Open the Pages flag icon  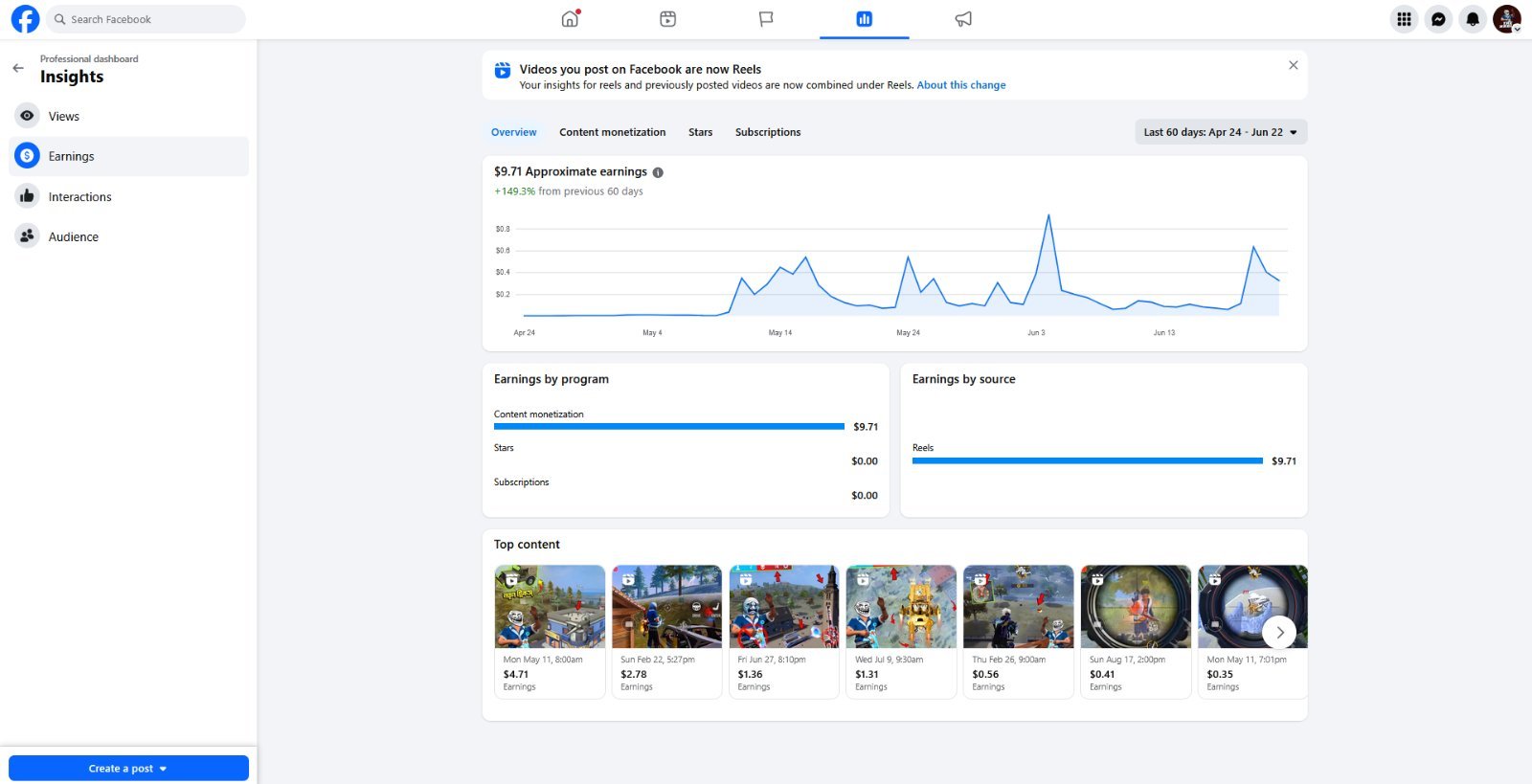pos(766,19)
